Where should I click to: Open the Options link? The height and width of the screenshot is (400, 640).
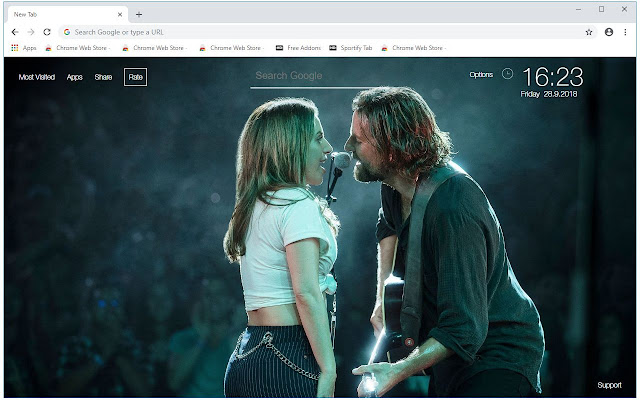pos(481,74)
